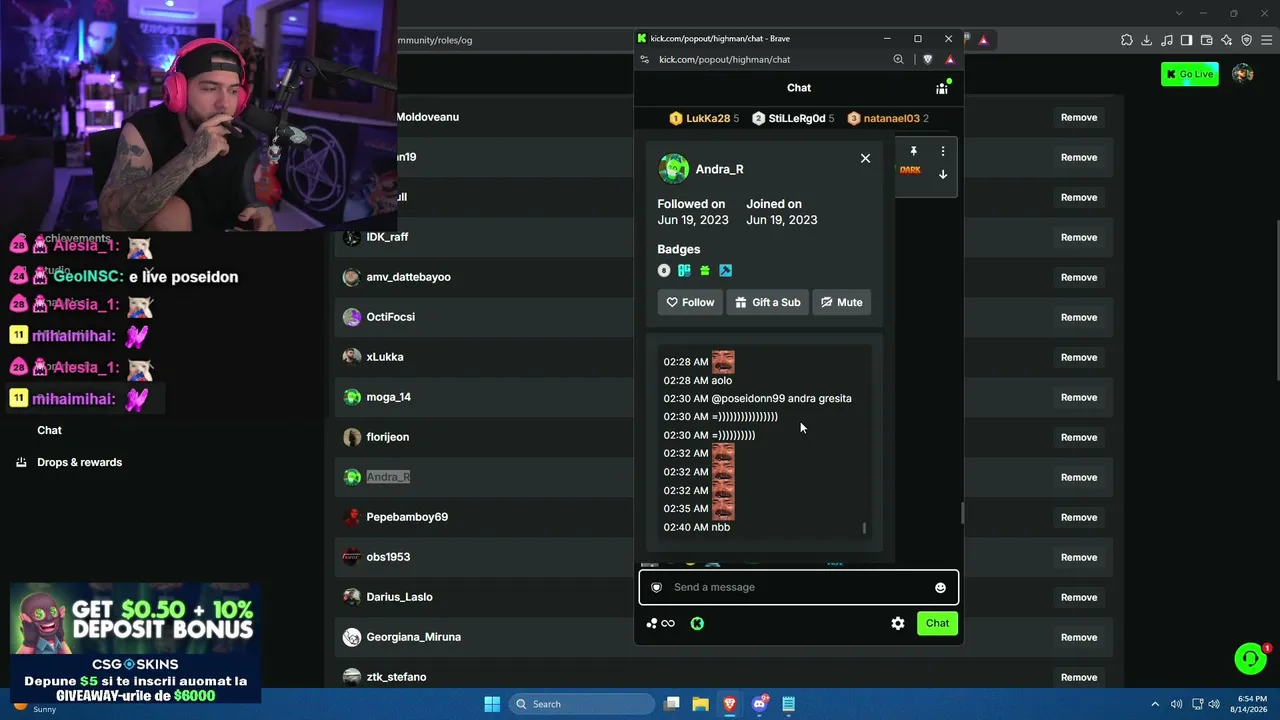The width and height of the screenshot is (1280, 720).
Task: Open Notepad from taskbar
Action: pyautogui.click(x=788, y=704)
